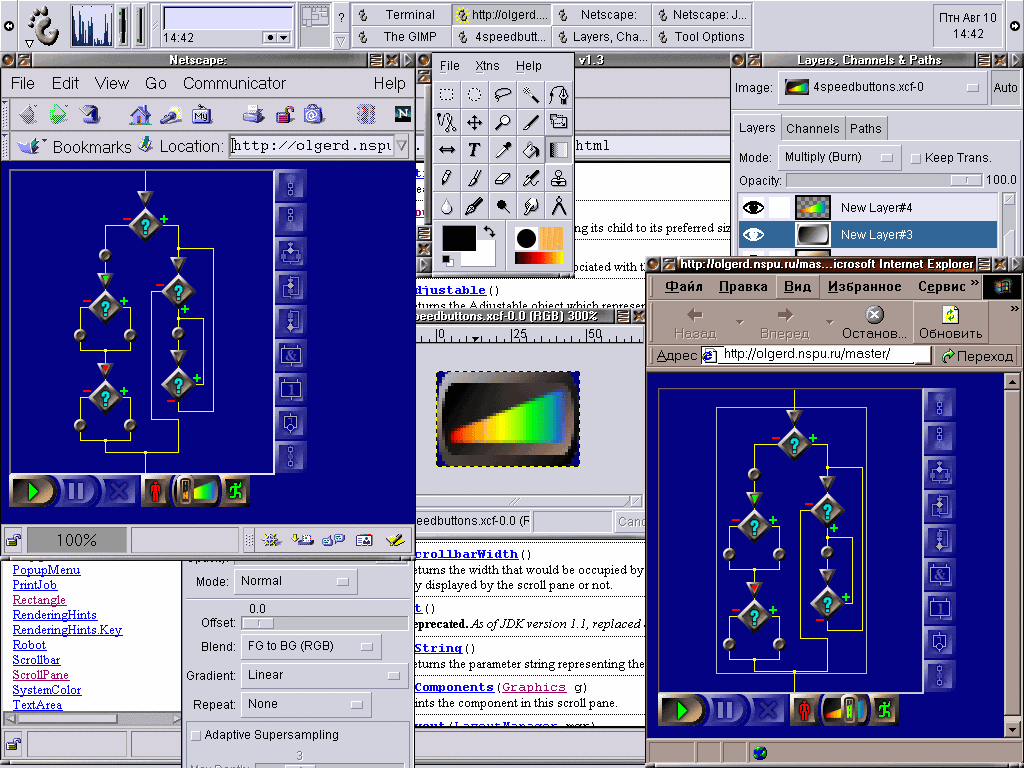Pick the Ink pen tool
Viewport: 1024px width, 768px height.
pyautogui.click(x=475, y=206)
